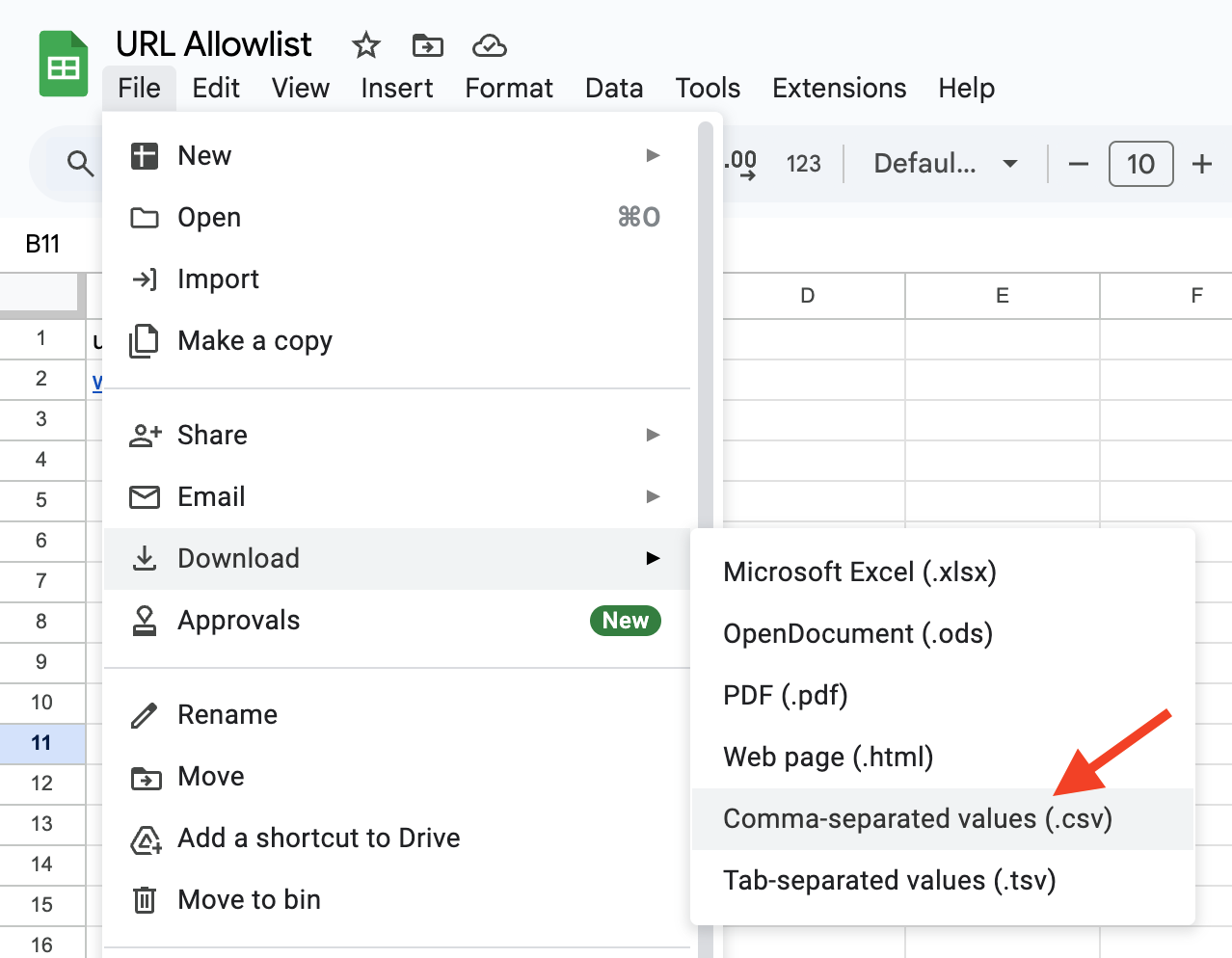
Task: Select Move to bin
Action: (397, 899)
